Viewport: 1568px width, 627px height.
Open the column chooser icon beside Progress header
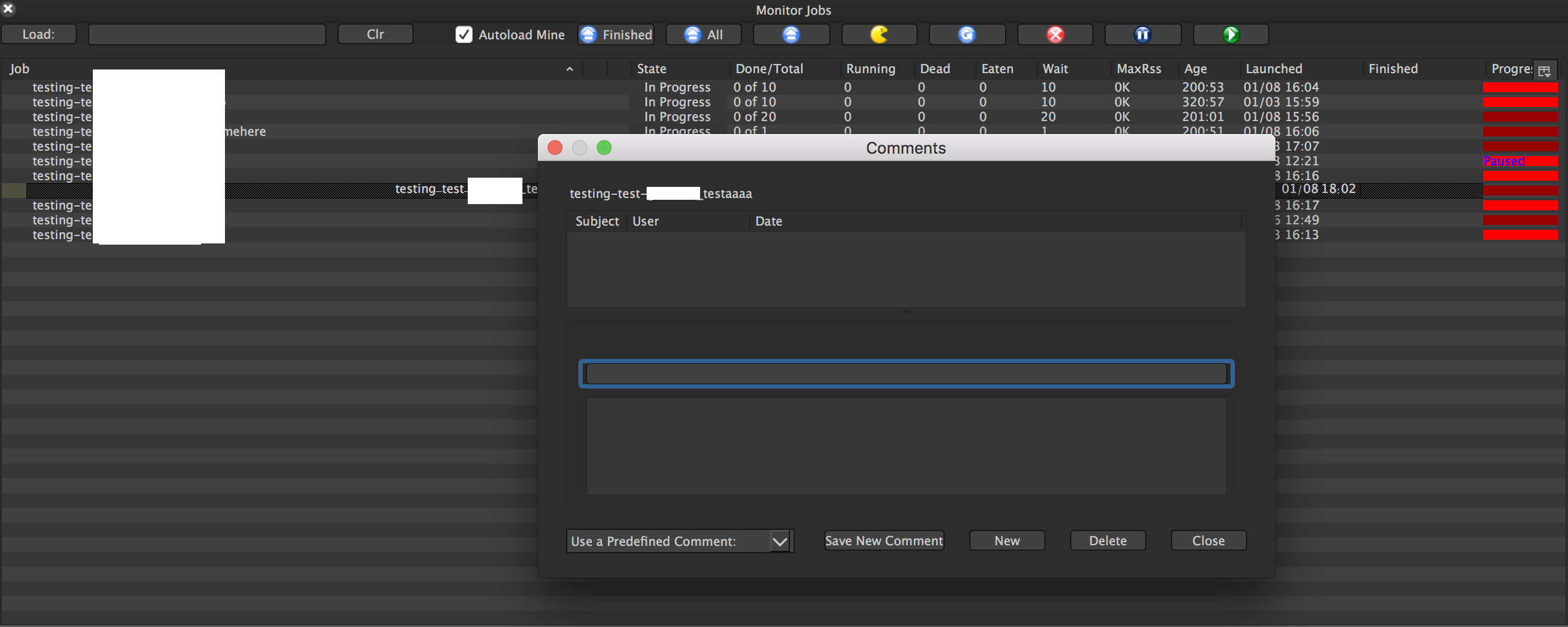pos(1545,70)
